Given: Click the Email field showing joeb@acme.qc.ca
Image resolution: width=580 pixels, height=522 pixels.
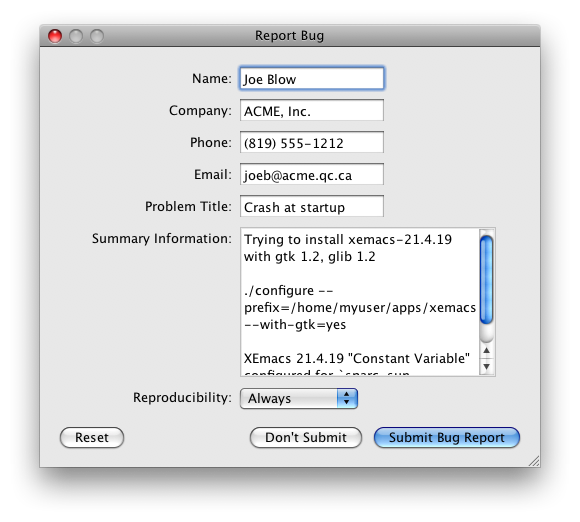Looking at the screenshot, I should 312,174.
